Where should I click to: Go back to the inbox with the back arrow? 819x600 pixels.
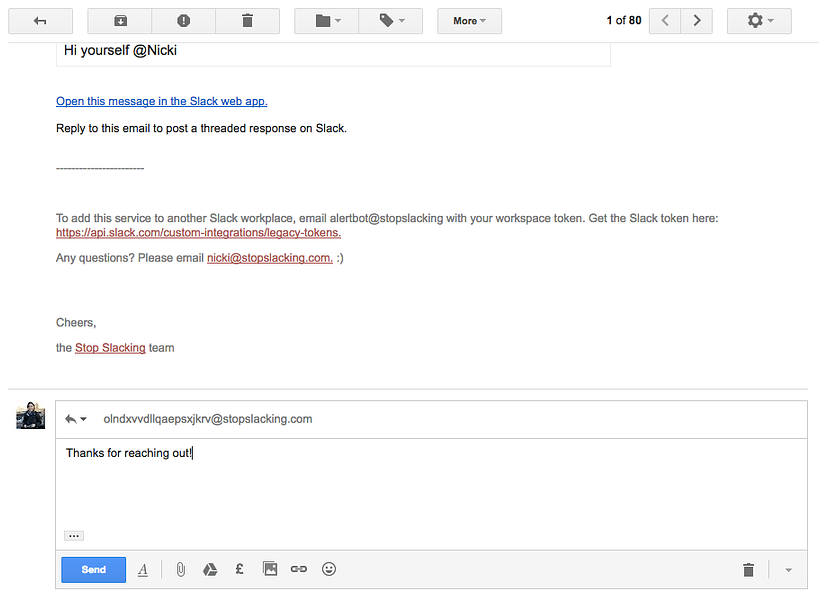pos(40,21)
